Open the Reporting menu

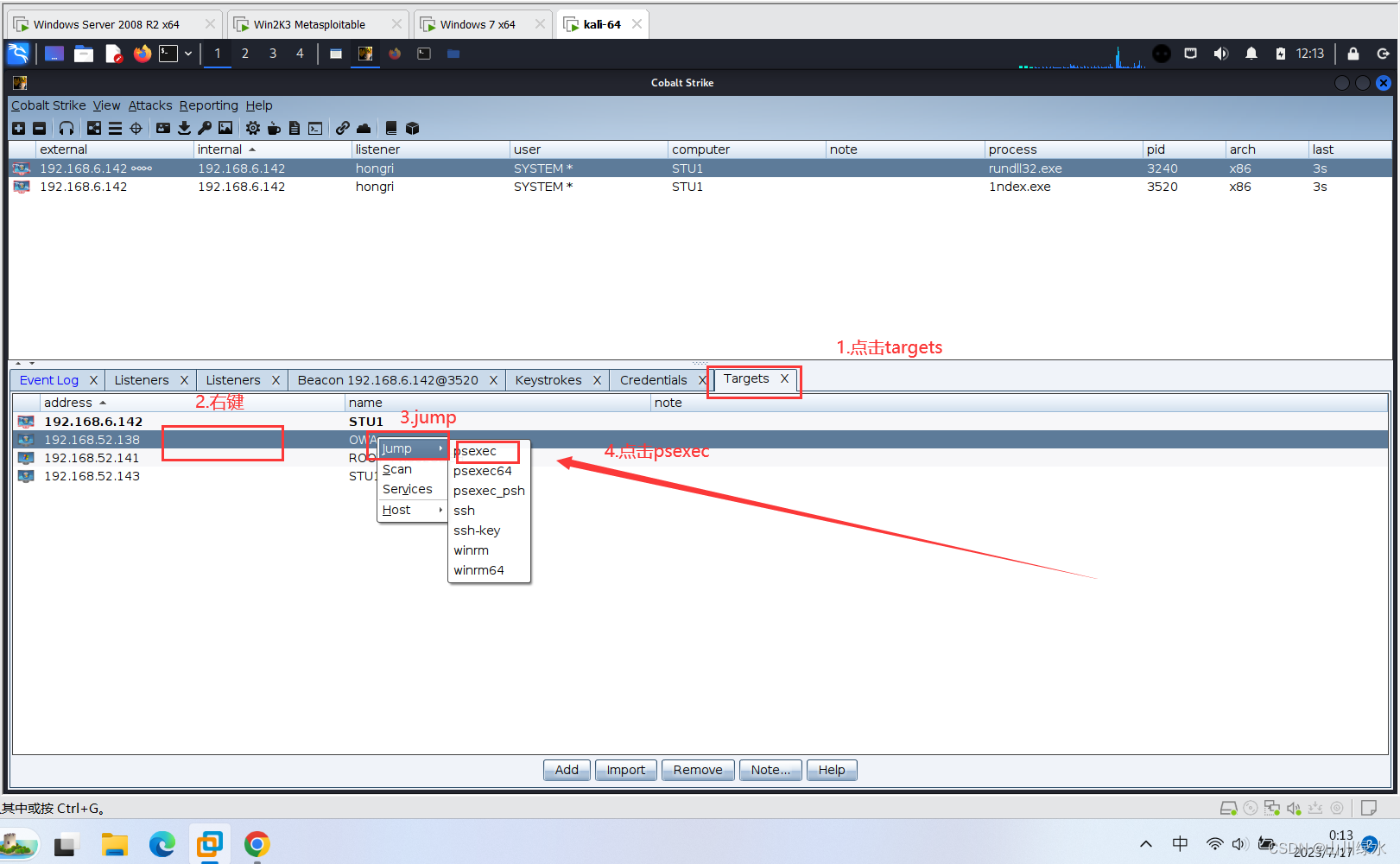point(209,105)
